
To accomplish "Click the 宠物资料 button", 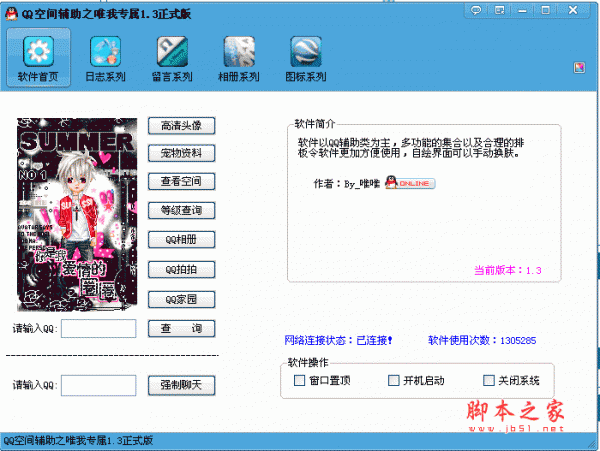I will coord(181,153).
